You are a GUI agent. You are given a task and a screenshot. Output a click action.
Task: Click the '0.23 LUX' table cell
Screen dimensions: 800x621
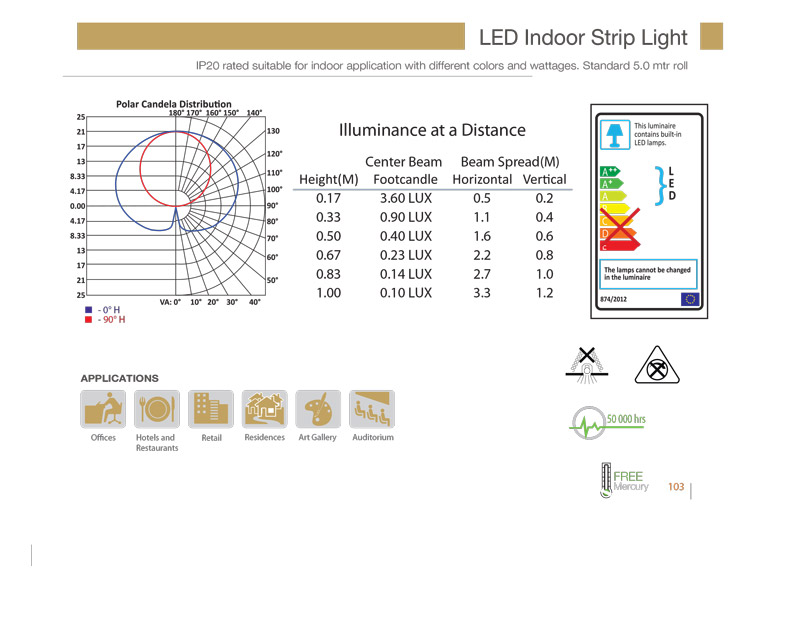(x=406, y=255)
